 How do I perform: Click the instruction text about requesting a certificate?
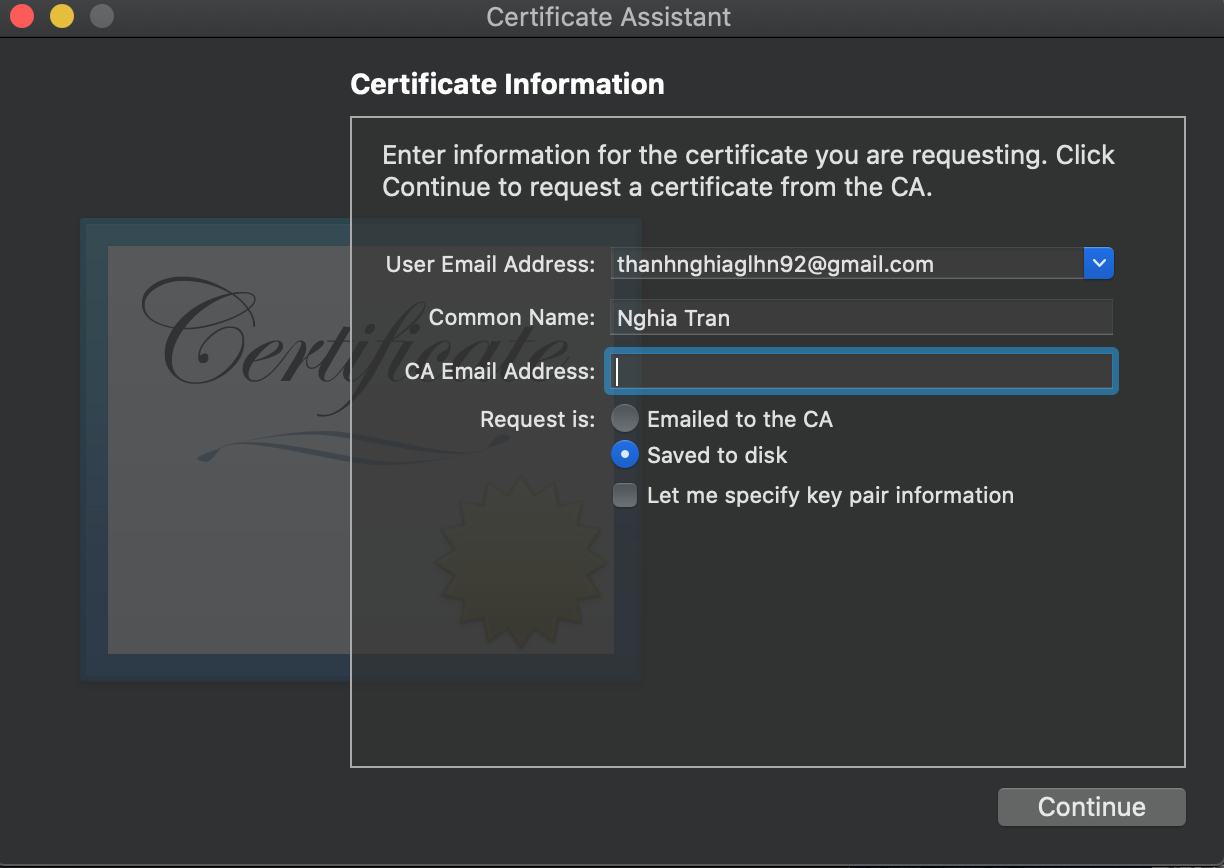[748, 171]
